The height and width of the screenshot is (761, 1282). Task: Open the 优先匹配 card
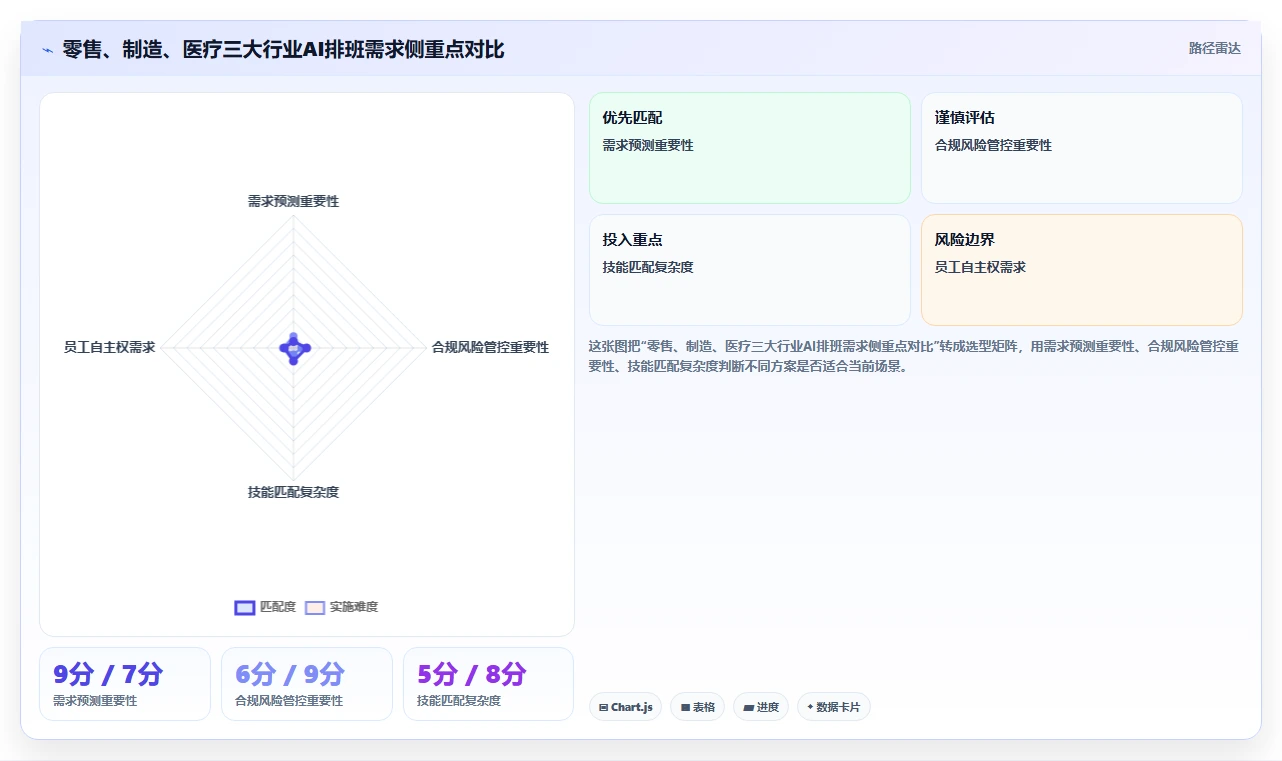pos(750,148)
